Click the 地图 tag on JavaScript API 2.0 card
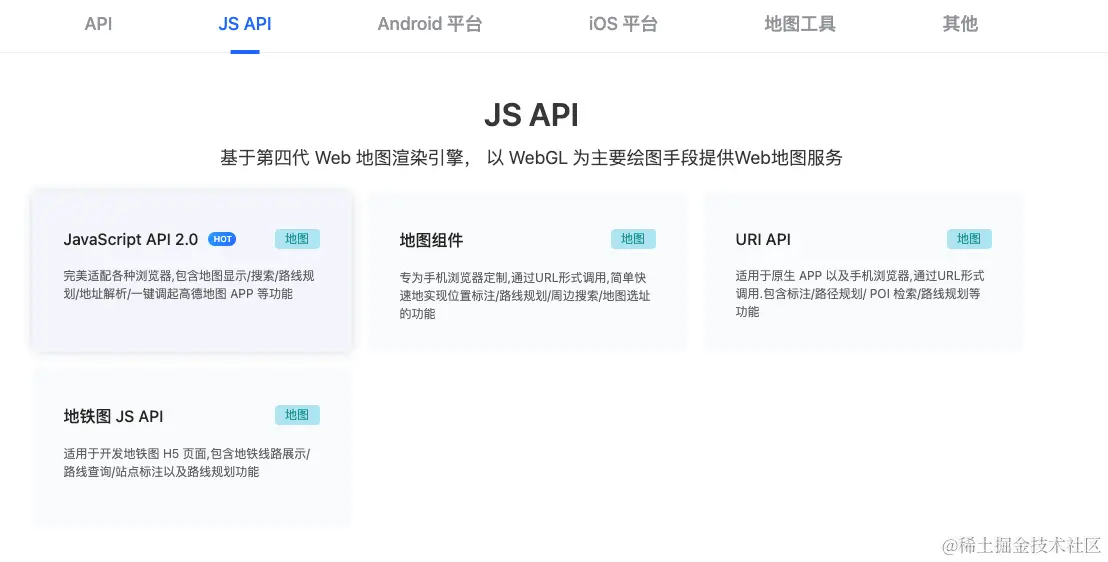The height and width of the screenshot is (562, 1108). point(297,239)
